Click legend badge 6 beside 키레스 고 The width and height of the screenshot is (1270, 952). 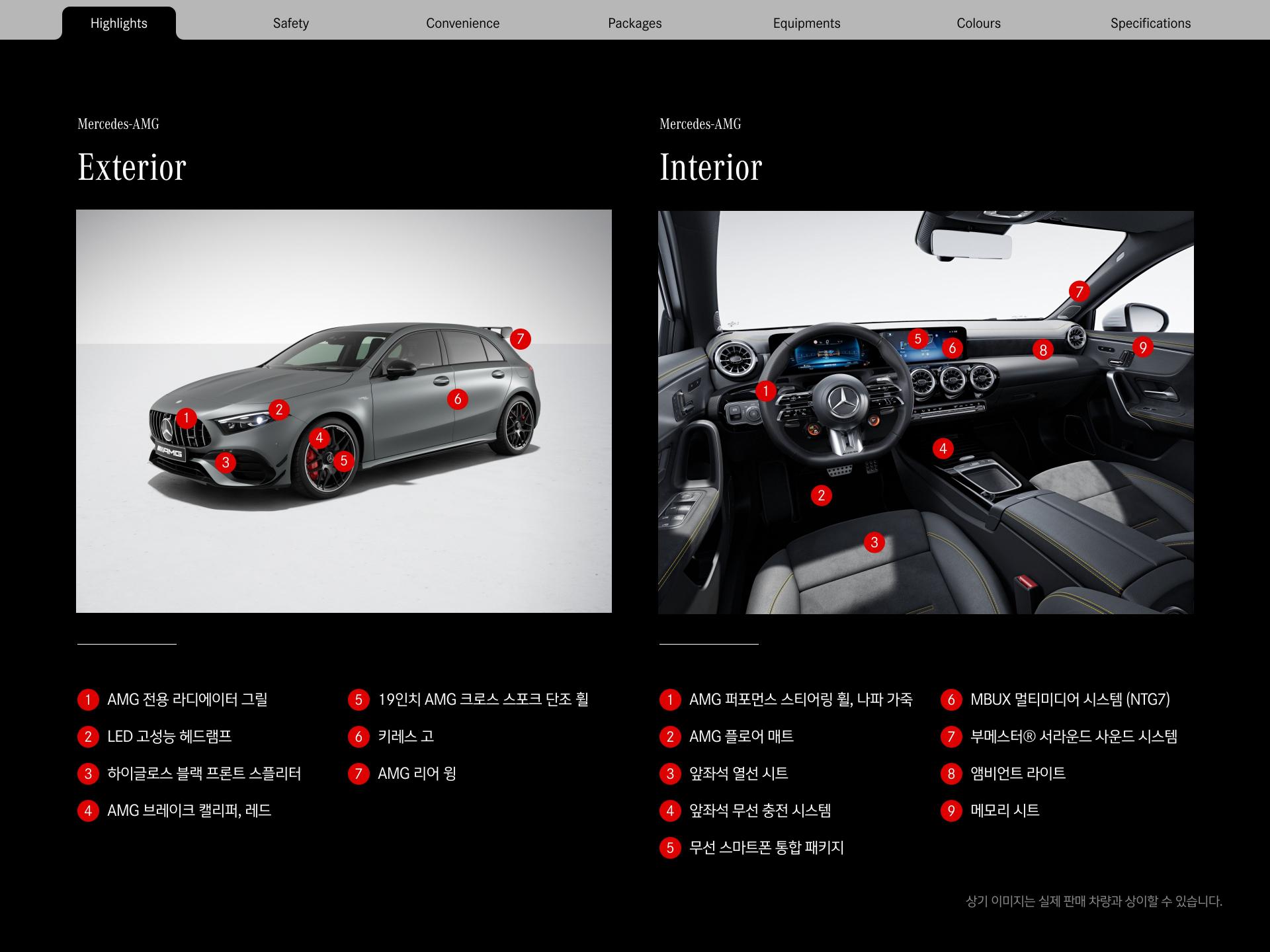click(359, 737)
